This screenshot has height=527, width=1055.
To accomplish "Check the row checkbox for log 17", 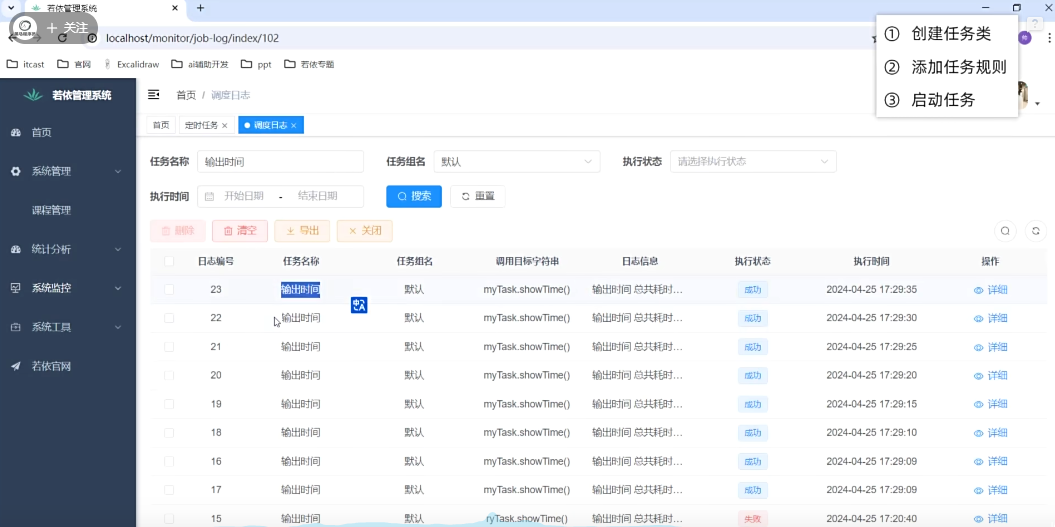I will (169, 489).
